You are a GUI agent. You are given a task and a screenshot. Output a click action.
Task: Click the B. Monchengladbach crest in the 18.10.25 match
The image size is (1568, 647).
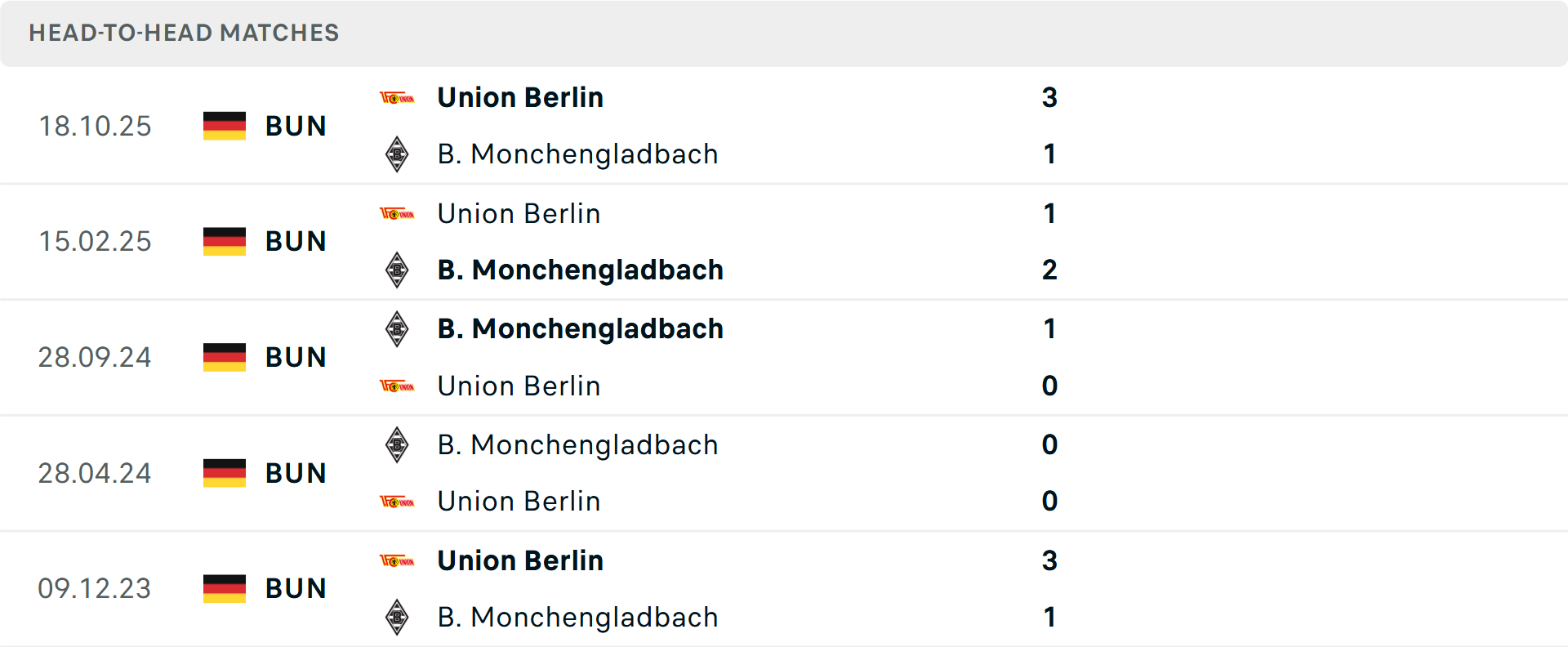point(398,154)
